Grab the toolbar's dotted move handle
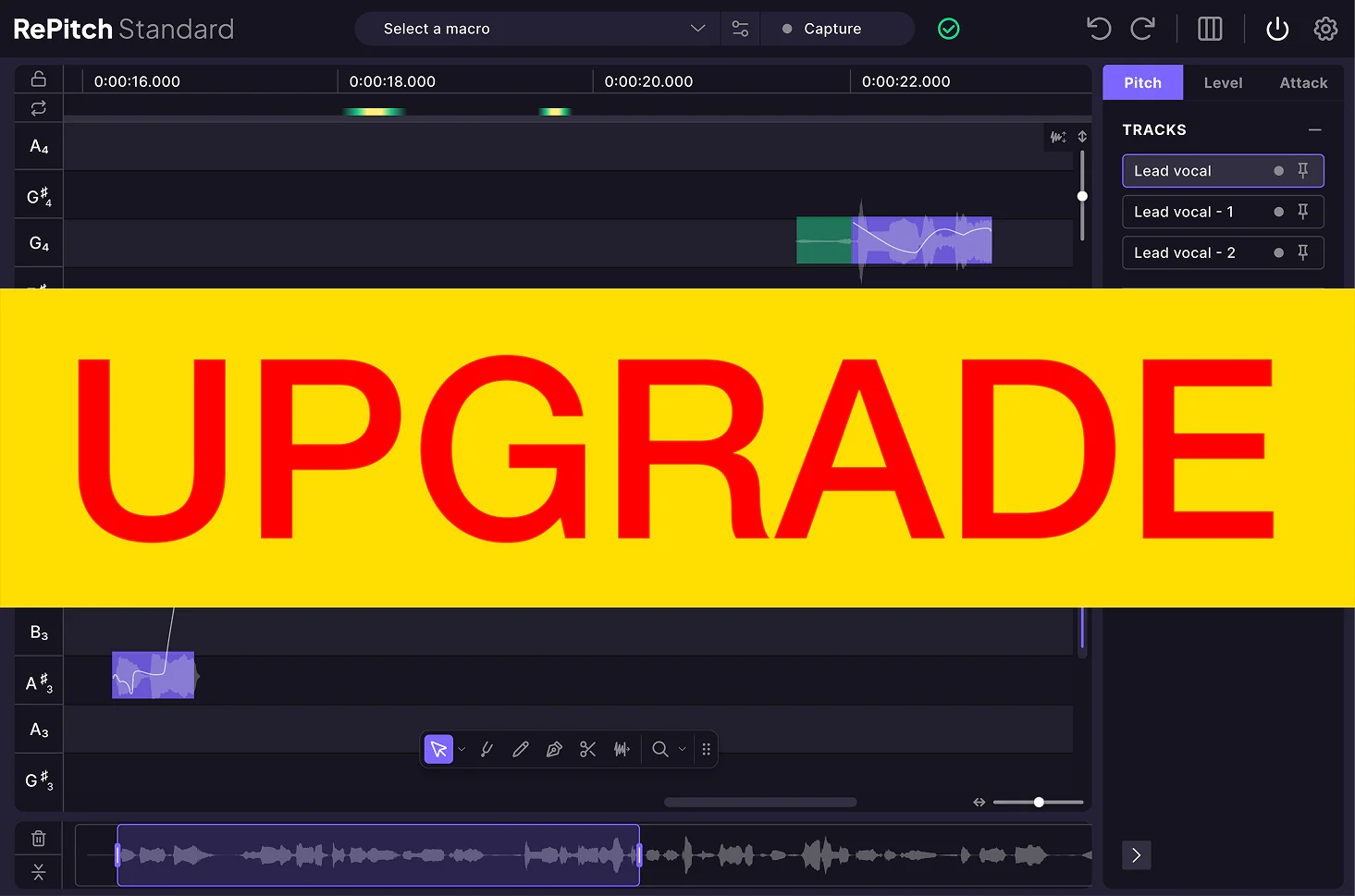1355x896 pixels. pyautogui.click(x=707, y=749)
